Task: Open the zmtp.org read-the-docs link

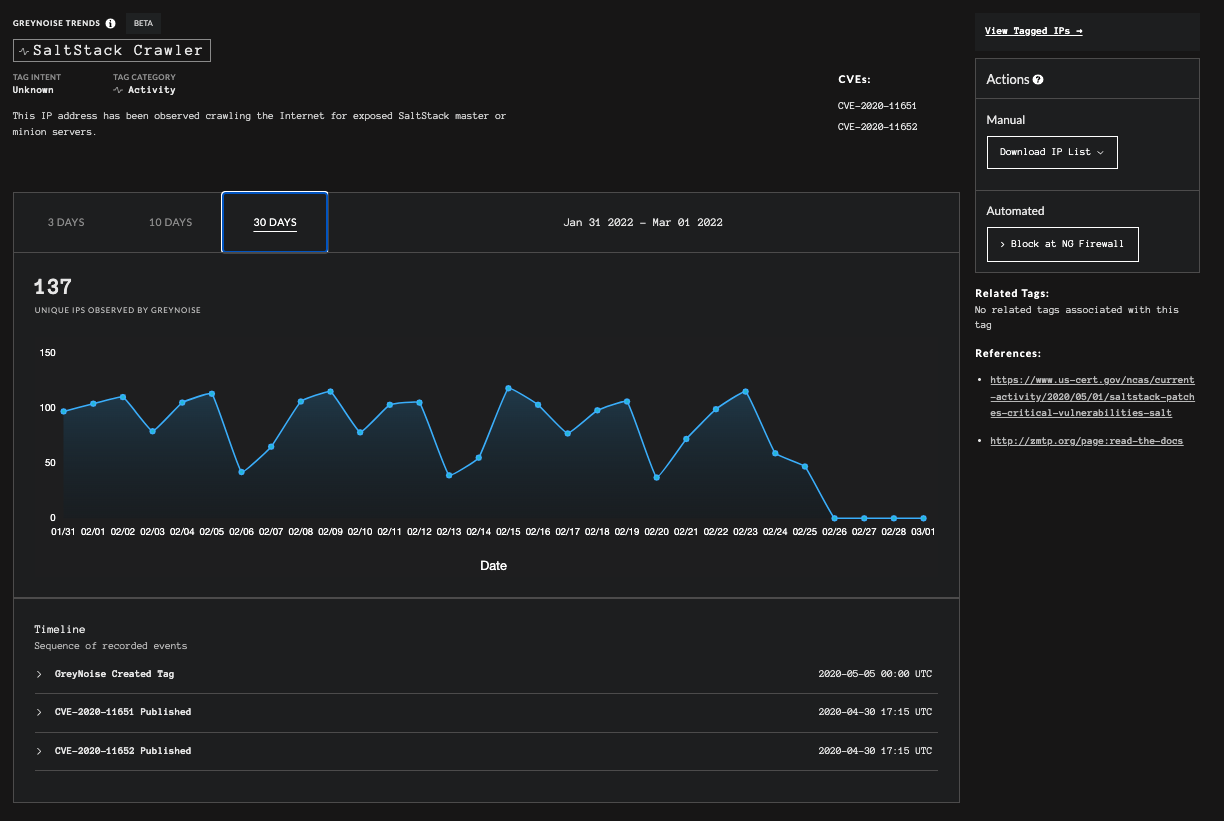Action: click(x=1086, y=441)
